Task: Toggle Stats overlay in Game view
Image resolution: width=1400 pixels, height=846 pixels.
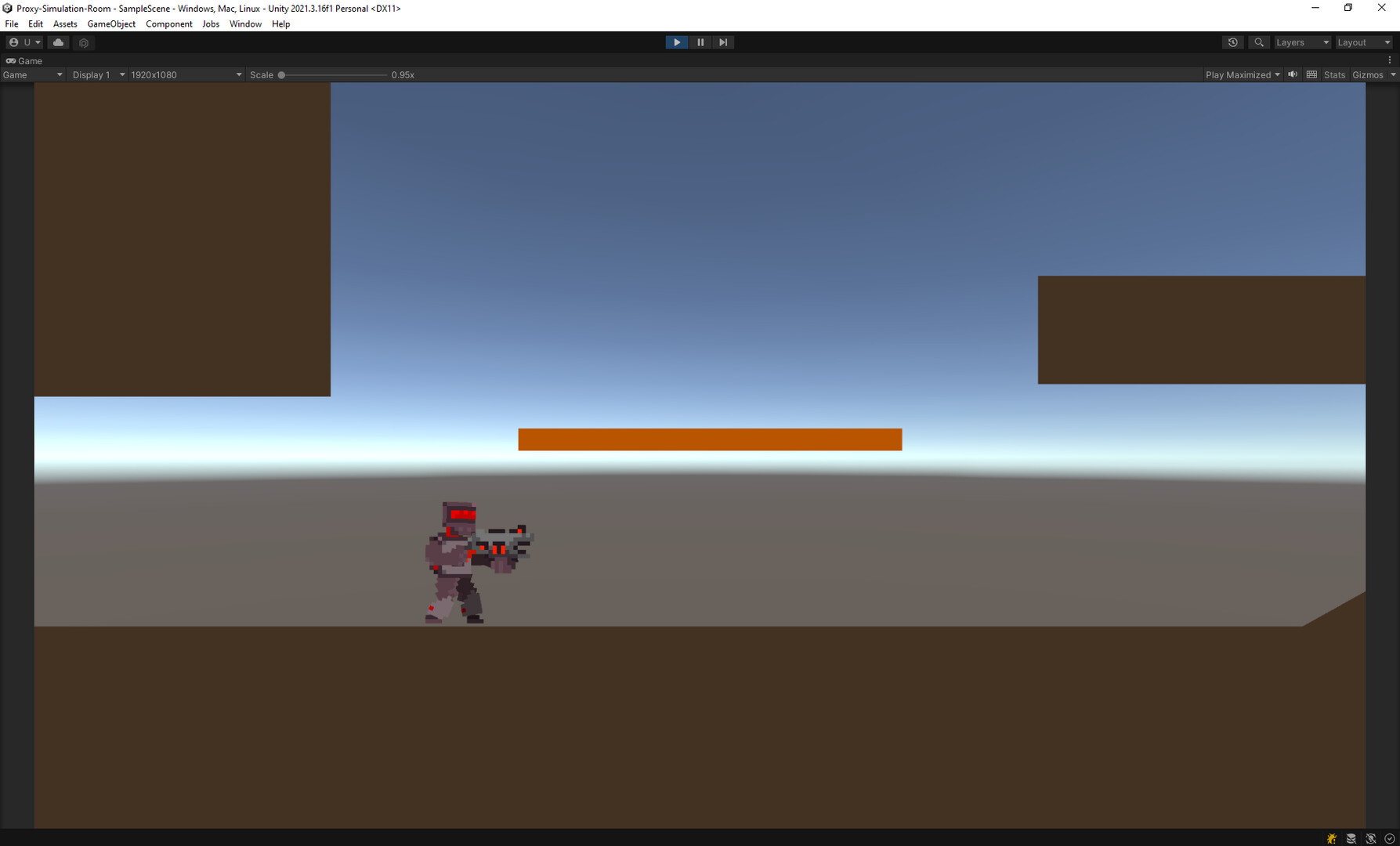Action: click(1334, 74)
